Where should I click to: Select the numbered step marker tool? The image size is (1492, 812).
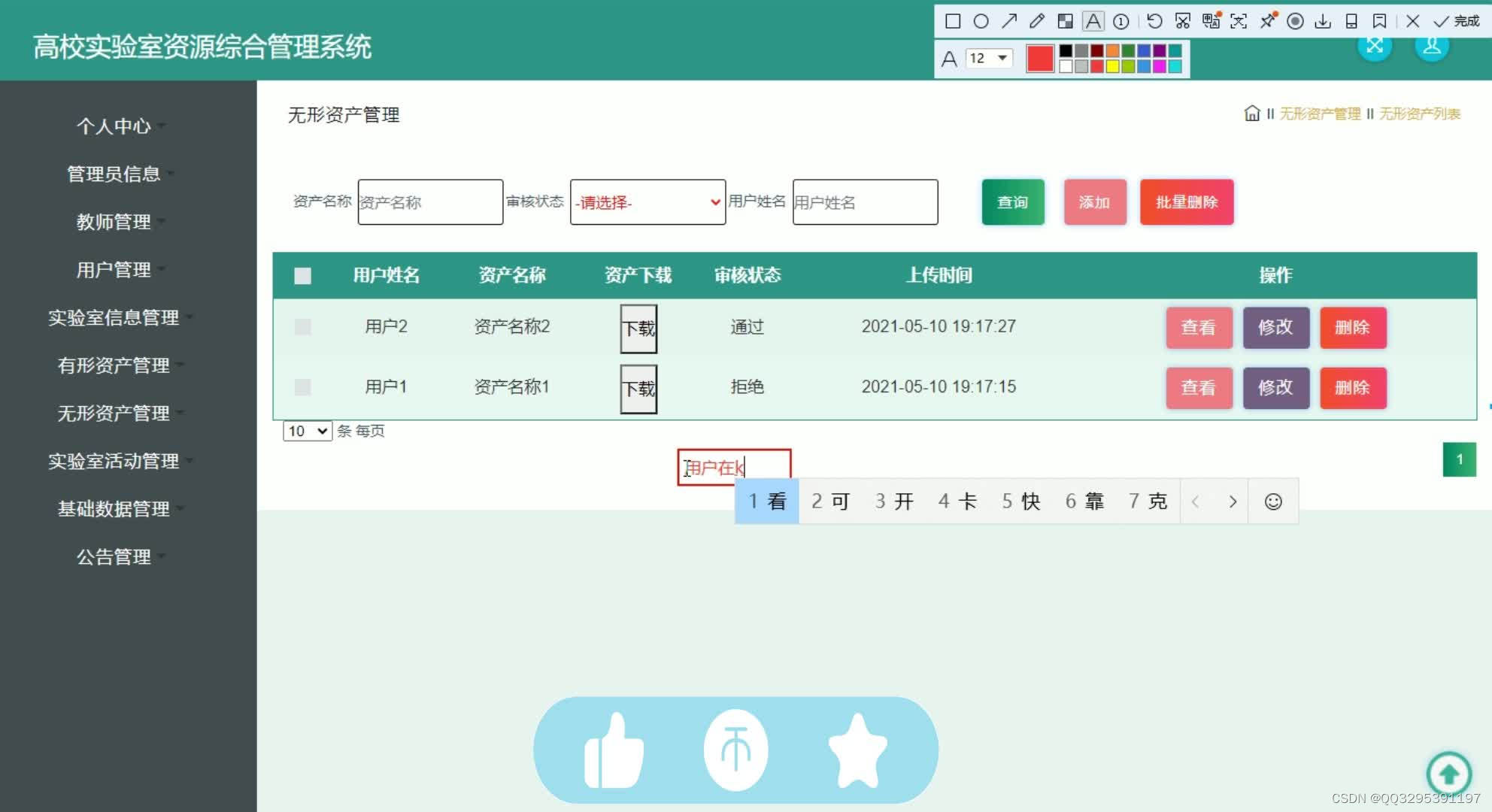pos(1121,21)
